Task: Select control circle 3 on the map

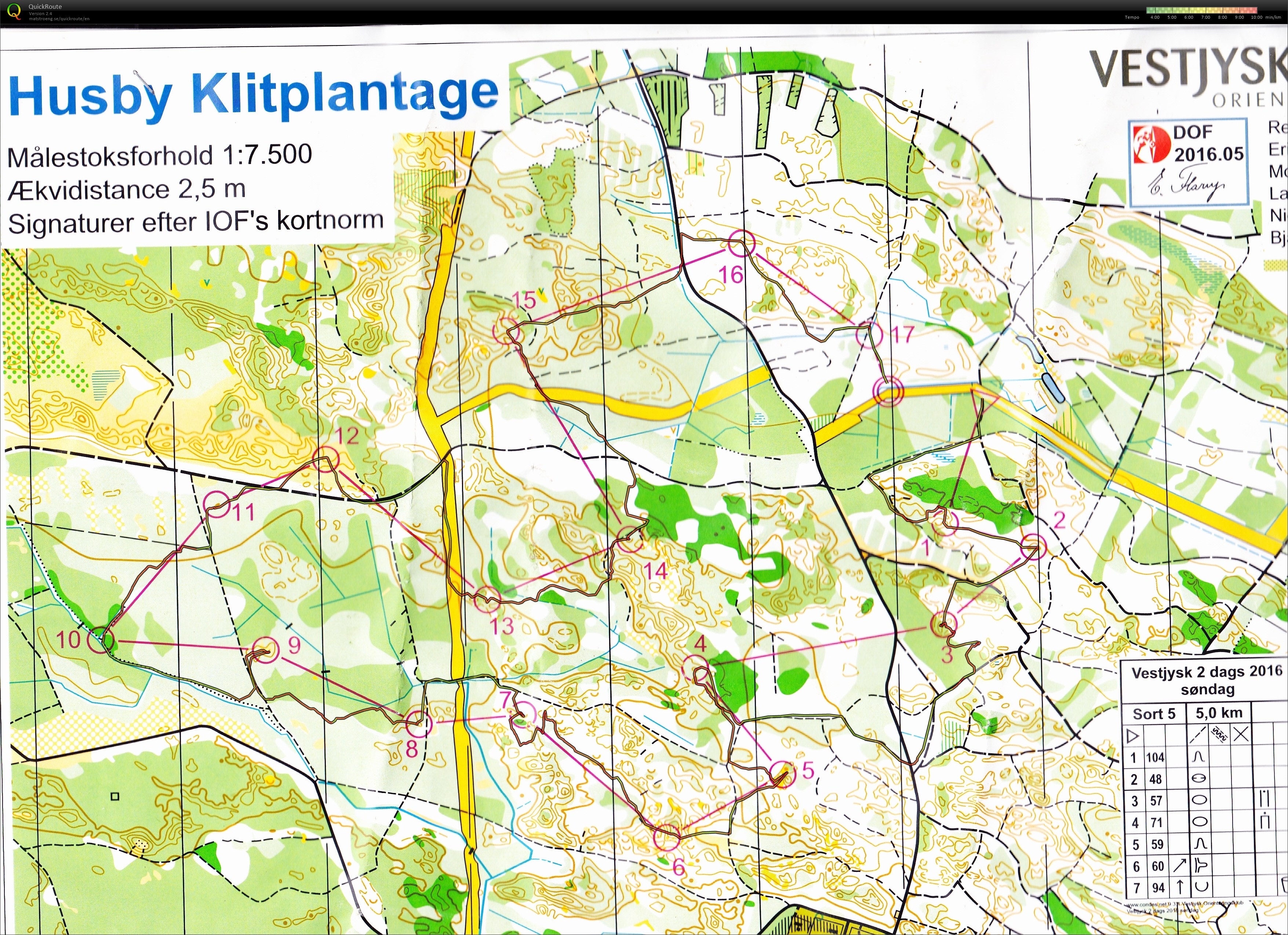Action: [x=945, y=624]
